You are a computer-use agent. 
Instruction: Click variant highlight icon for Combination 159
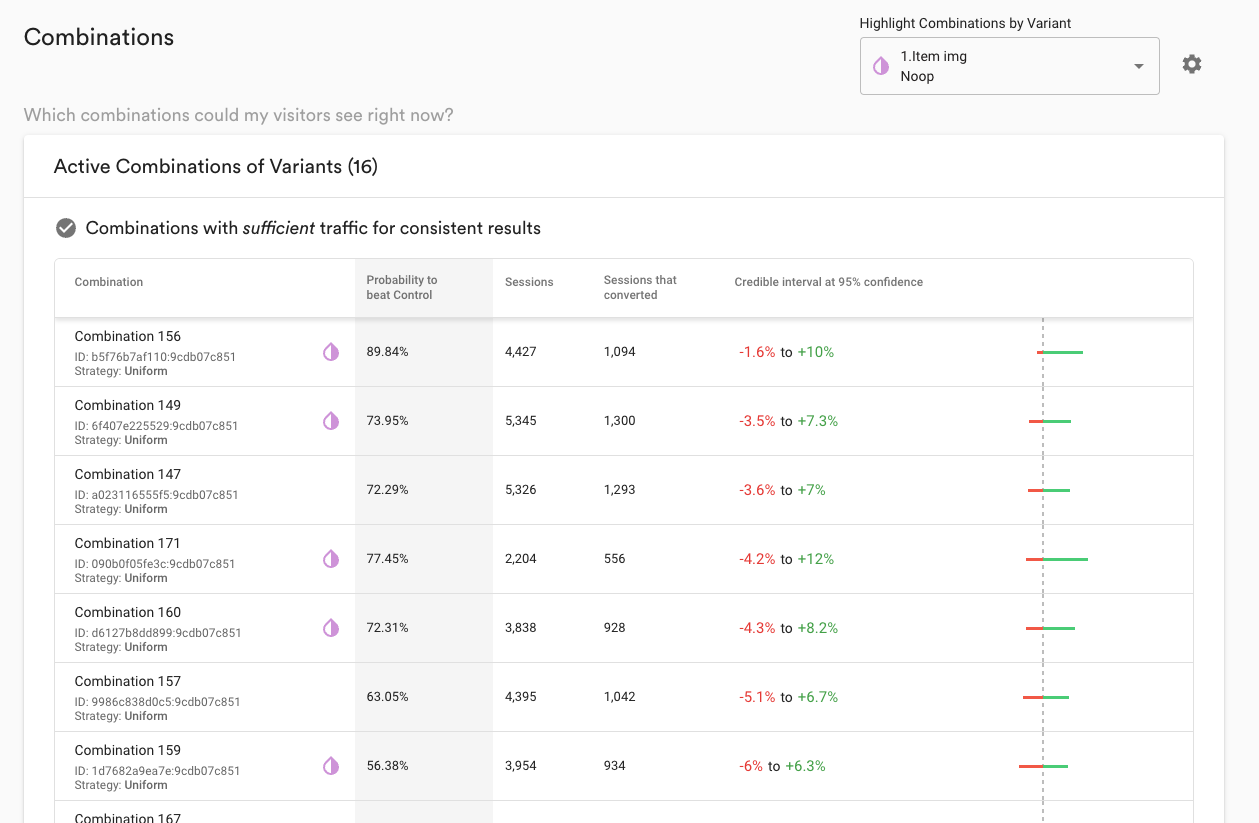(x=331, y=766)
